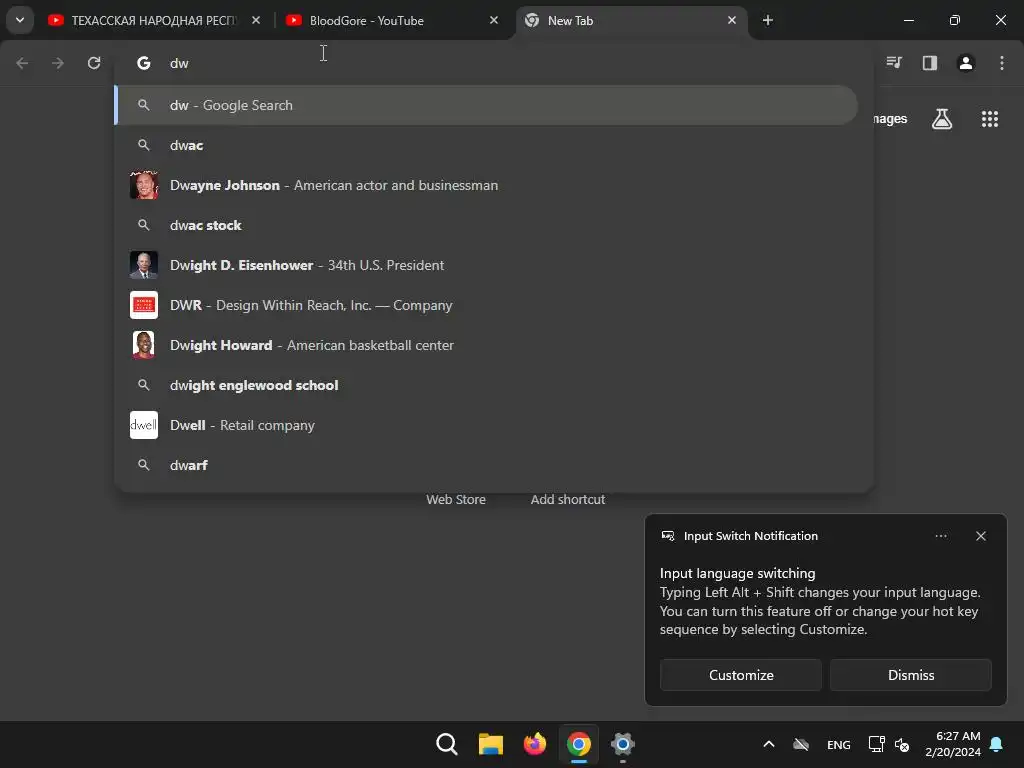1024x768 pixels.
Task: Open the Web Store shortcut
Action: tap(456, 500)
